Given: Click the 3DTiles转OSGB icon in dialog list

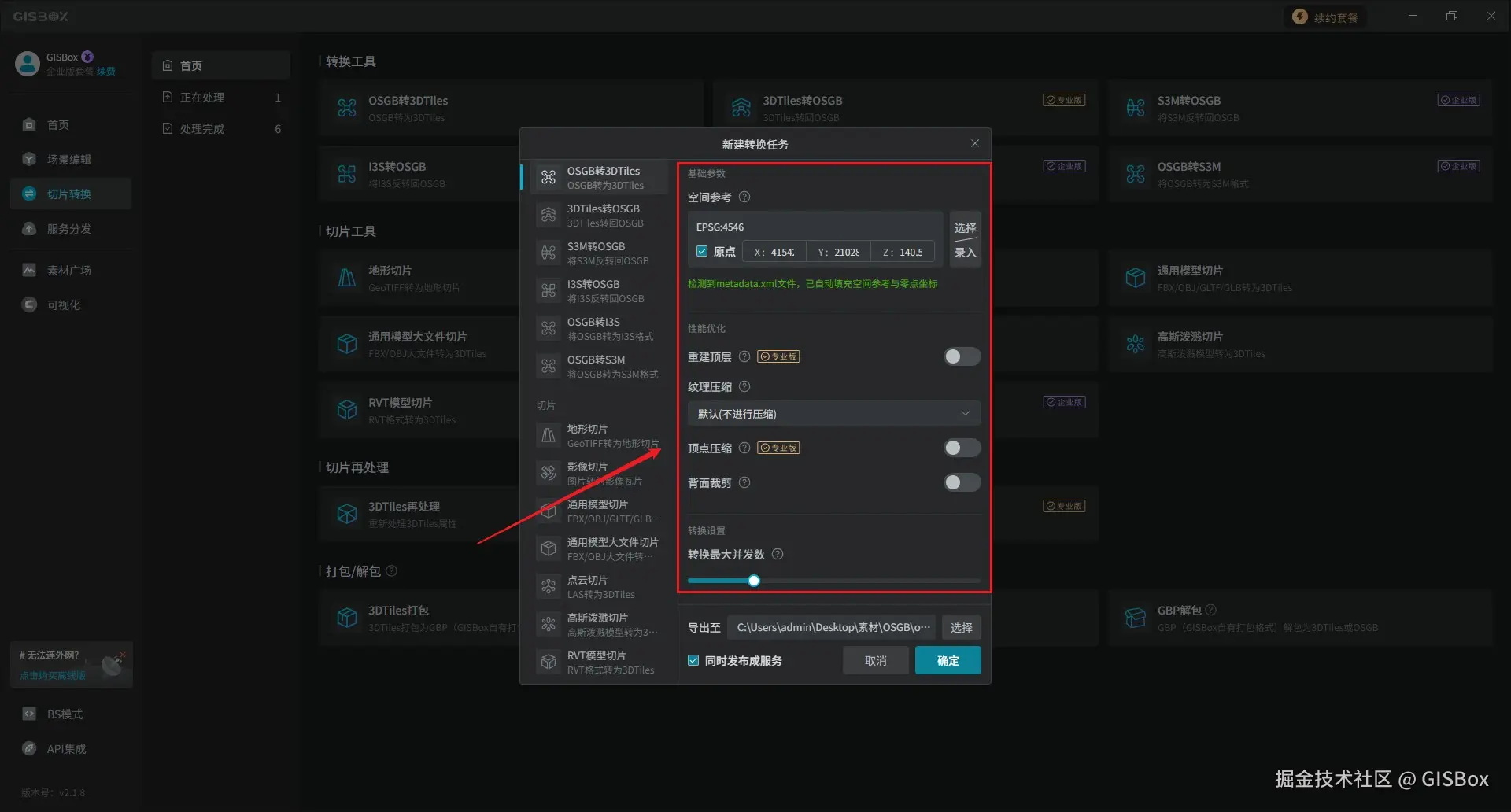Looking at the screenshot, I should [x=549, y=216].
